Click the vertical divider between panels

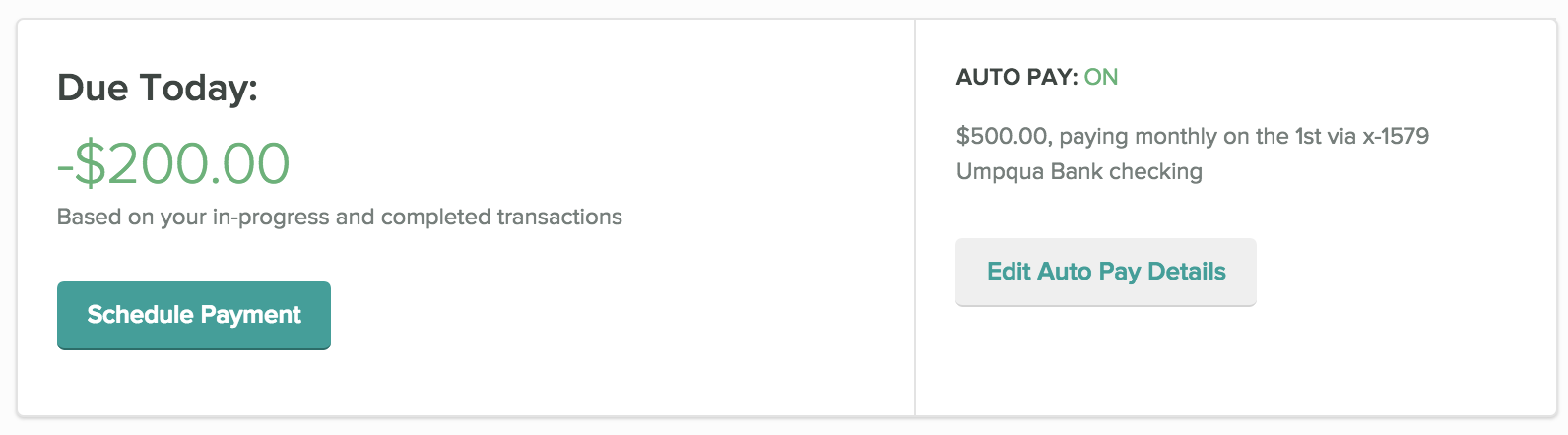(x=915, y=217)
